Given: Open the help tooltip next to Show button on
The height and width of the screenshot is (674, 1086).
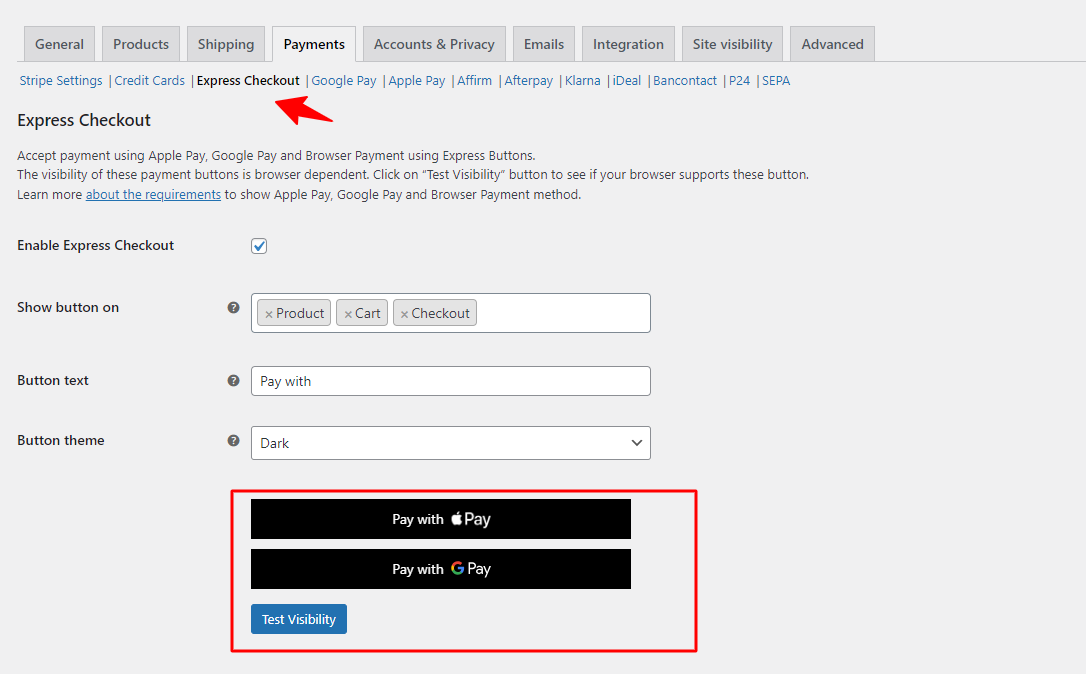Looking at the screenshot, I should pyautogui.click(x=233, y=308).
